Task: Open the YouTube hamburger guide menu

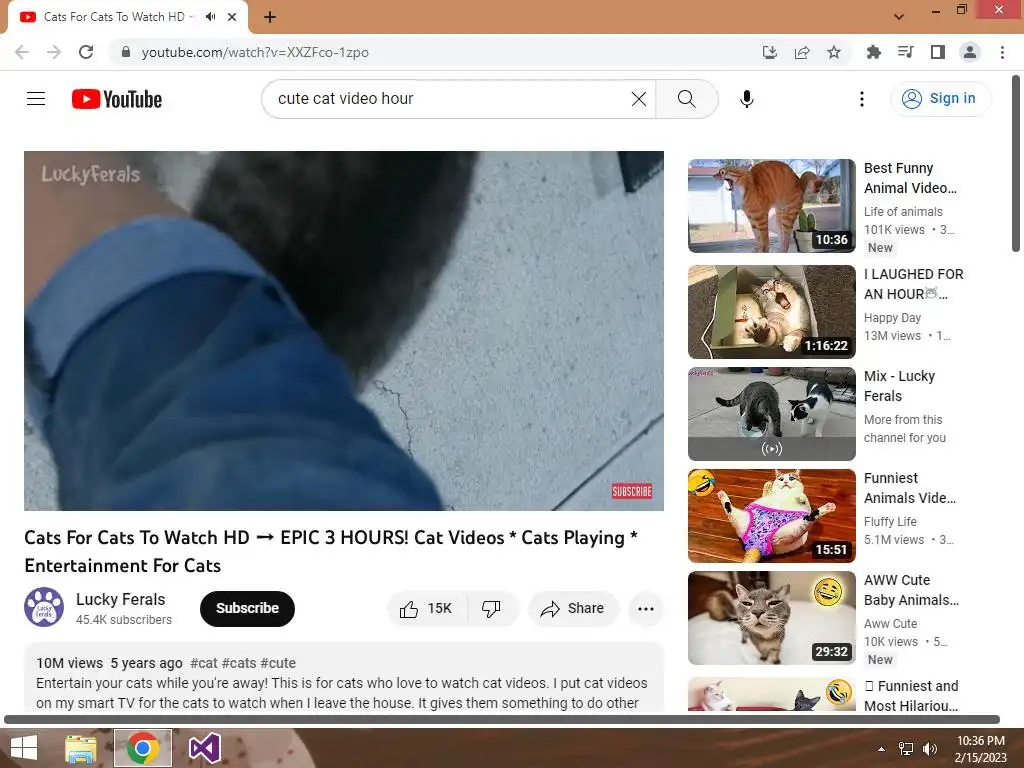Action: (x=36, y=99)
